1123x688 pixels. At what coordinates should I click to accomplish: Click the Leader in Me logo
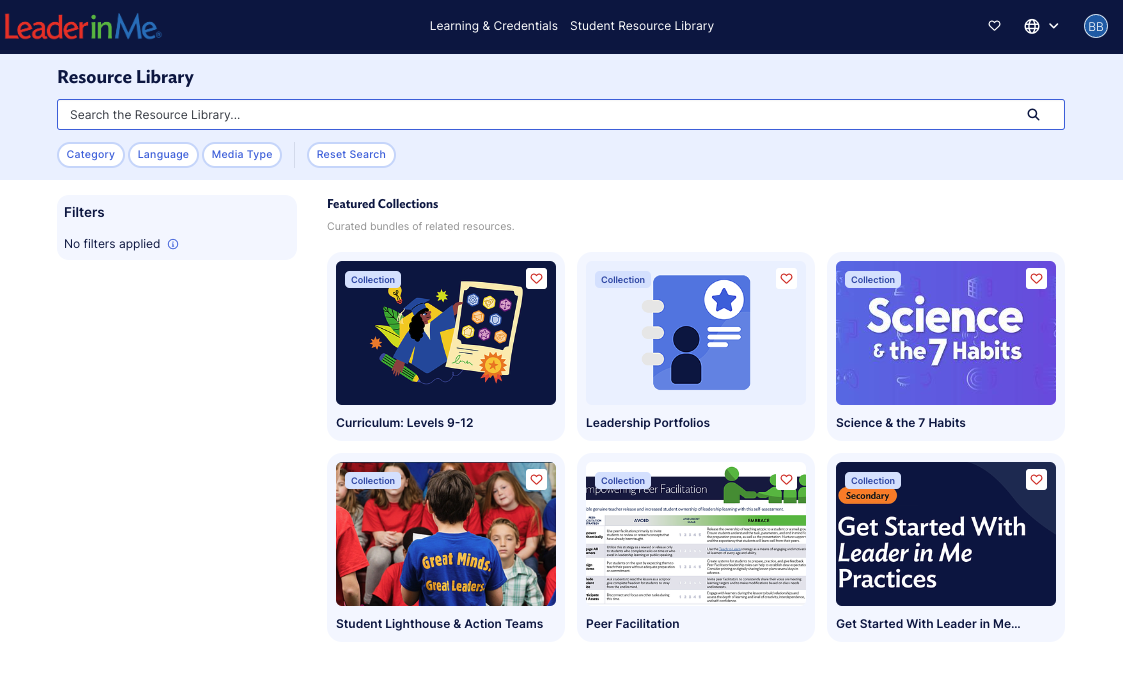82,26
